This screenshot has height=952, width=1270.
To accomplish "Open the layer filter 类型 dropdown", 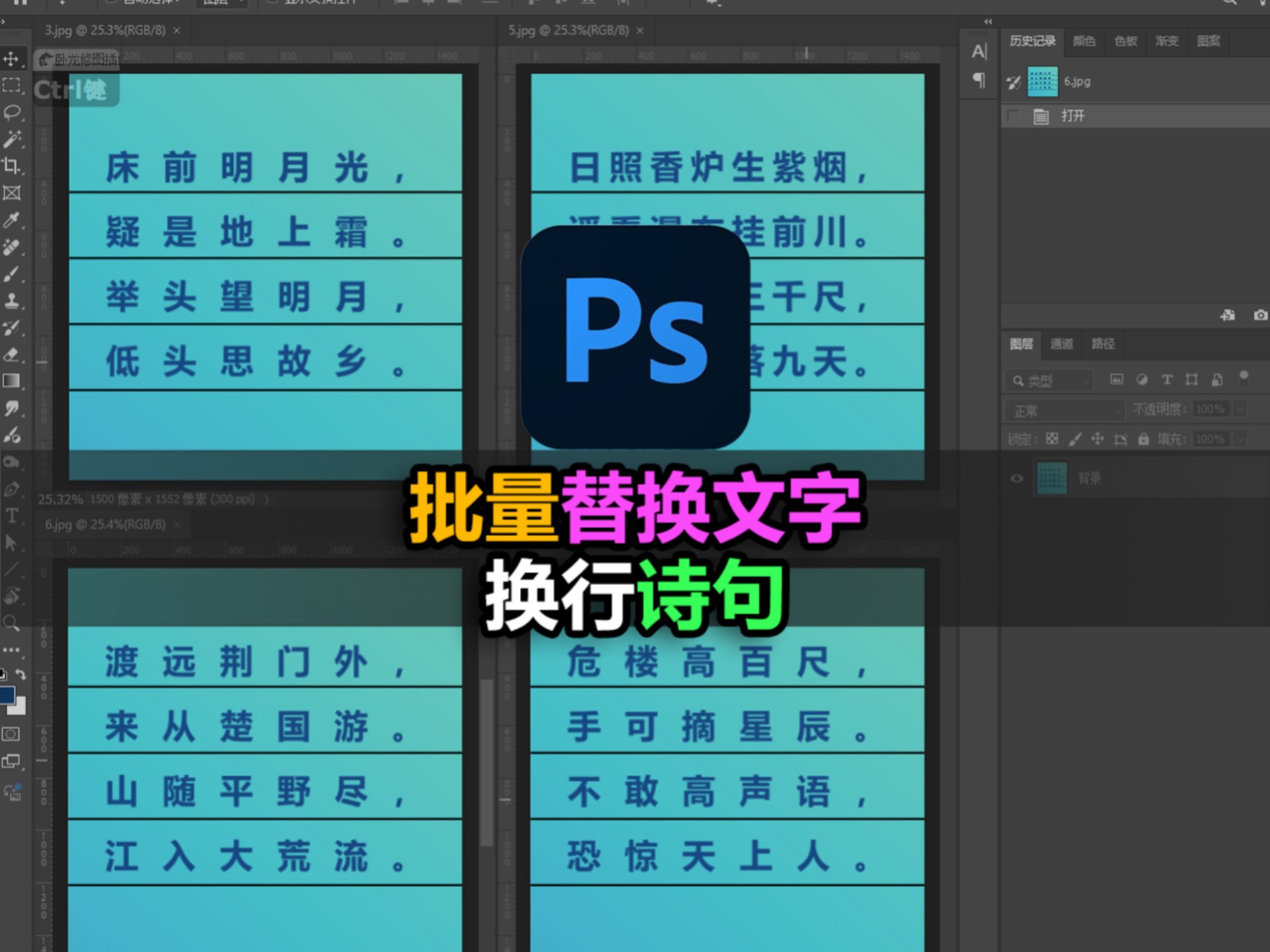I will coord(1048,381).
